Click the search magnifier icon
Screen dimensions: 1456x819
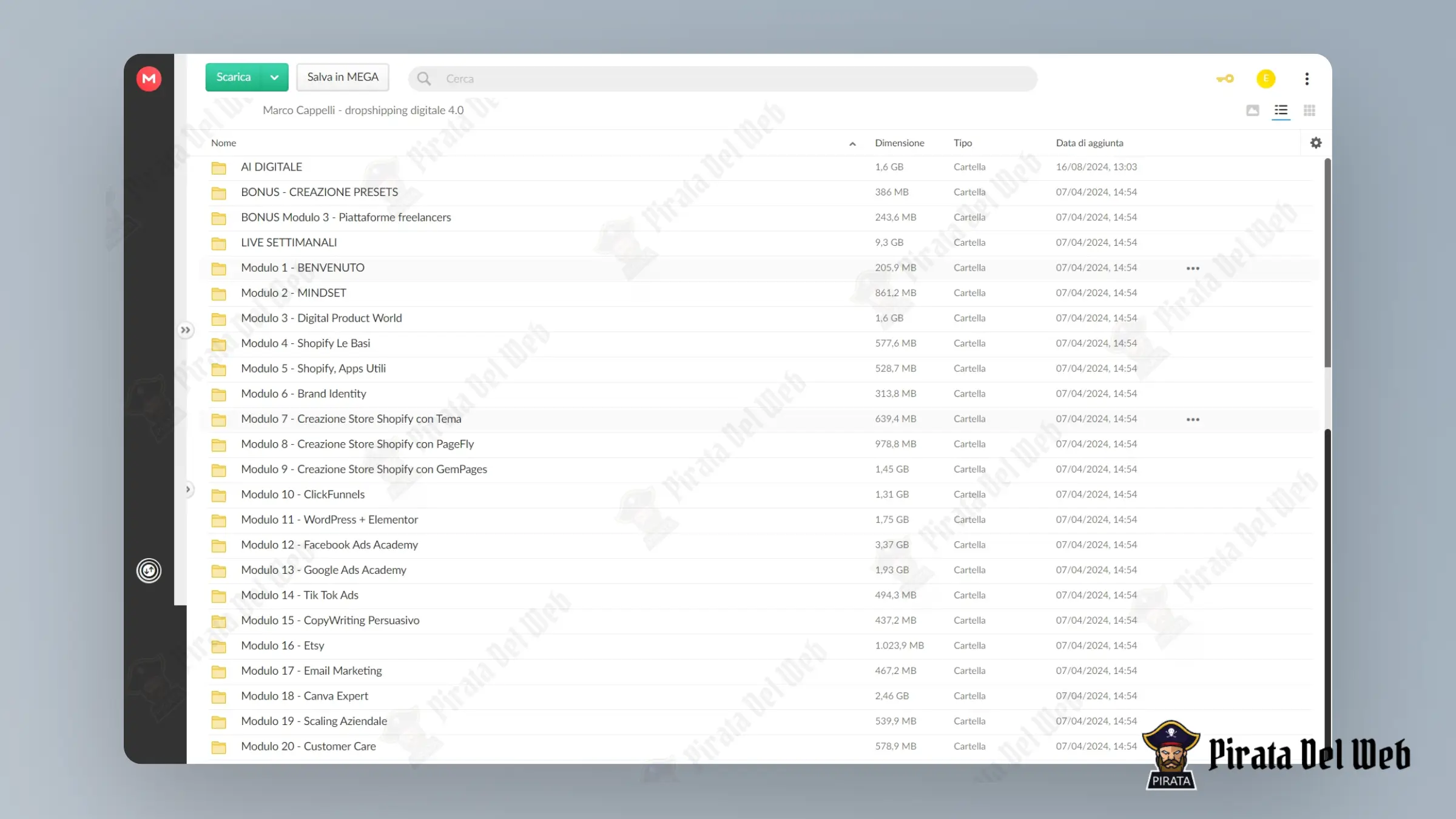(424, 79)
